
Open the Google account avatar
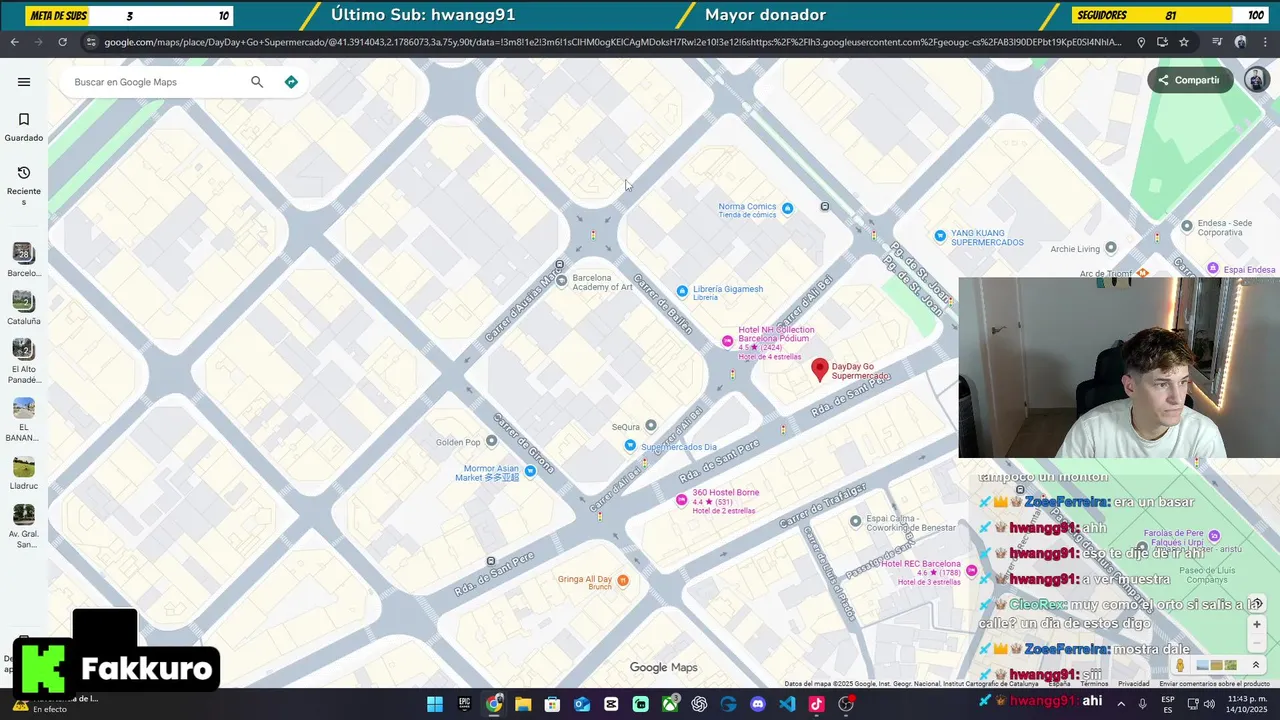(x=1256, y=80)
